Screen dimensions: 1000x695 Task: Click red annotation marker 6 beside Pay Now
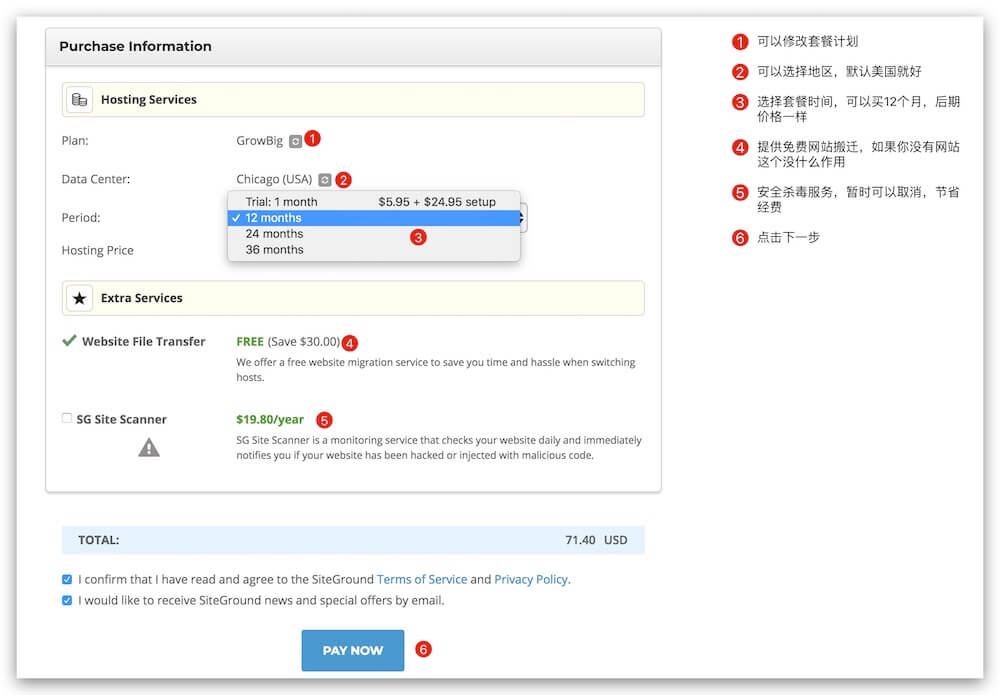coord(423,649)
